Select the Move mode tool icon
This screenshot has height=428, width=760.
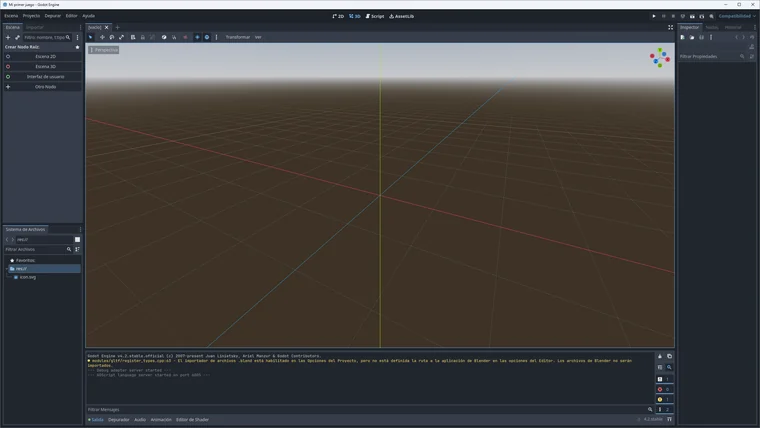(x=102, y=37)
